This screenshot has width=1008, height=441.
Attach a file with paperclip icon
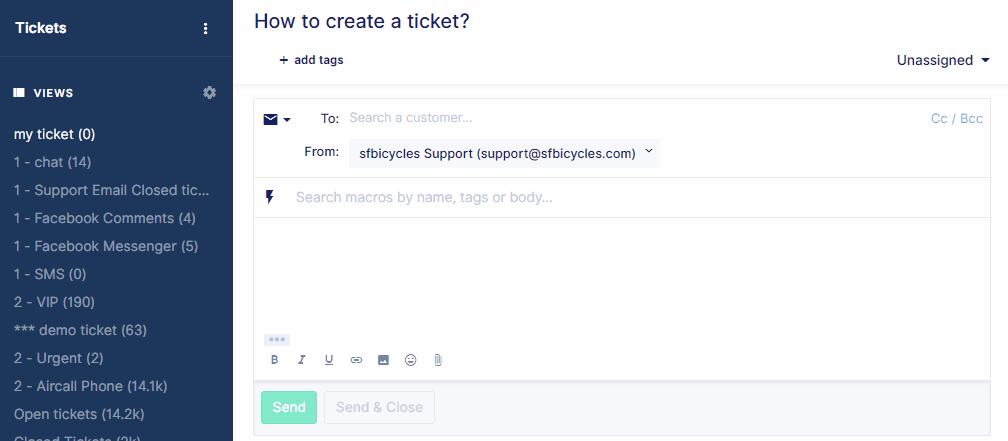click(438, 360)
